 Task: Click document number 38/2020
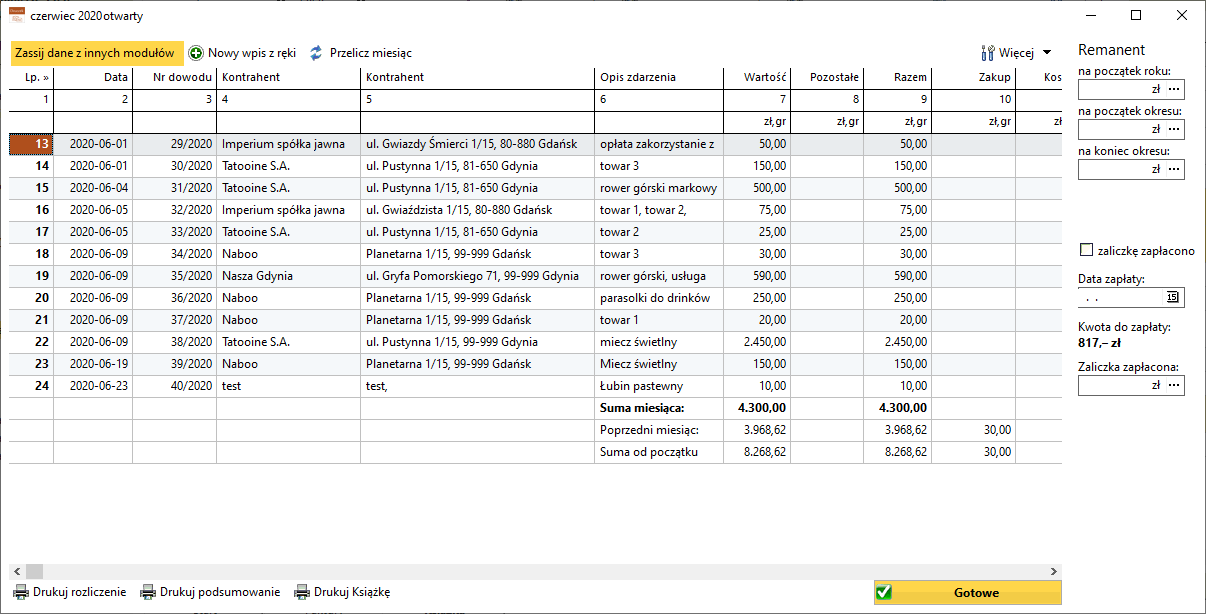tap(175, 342)
